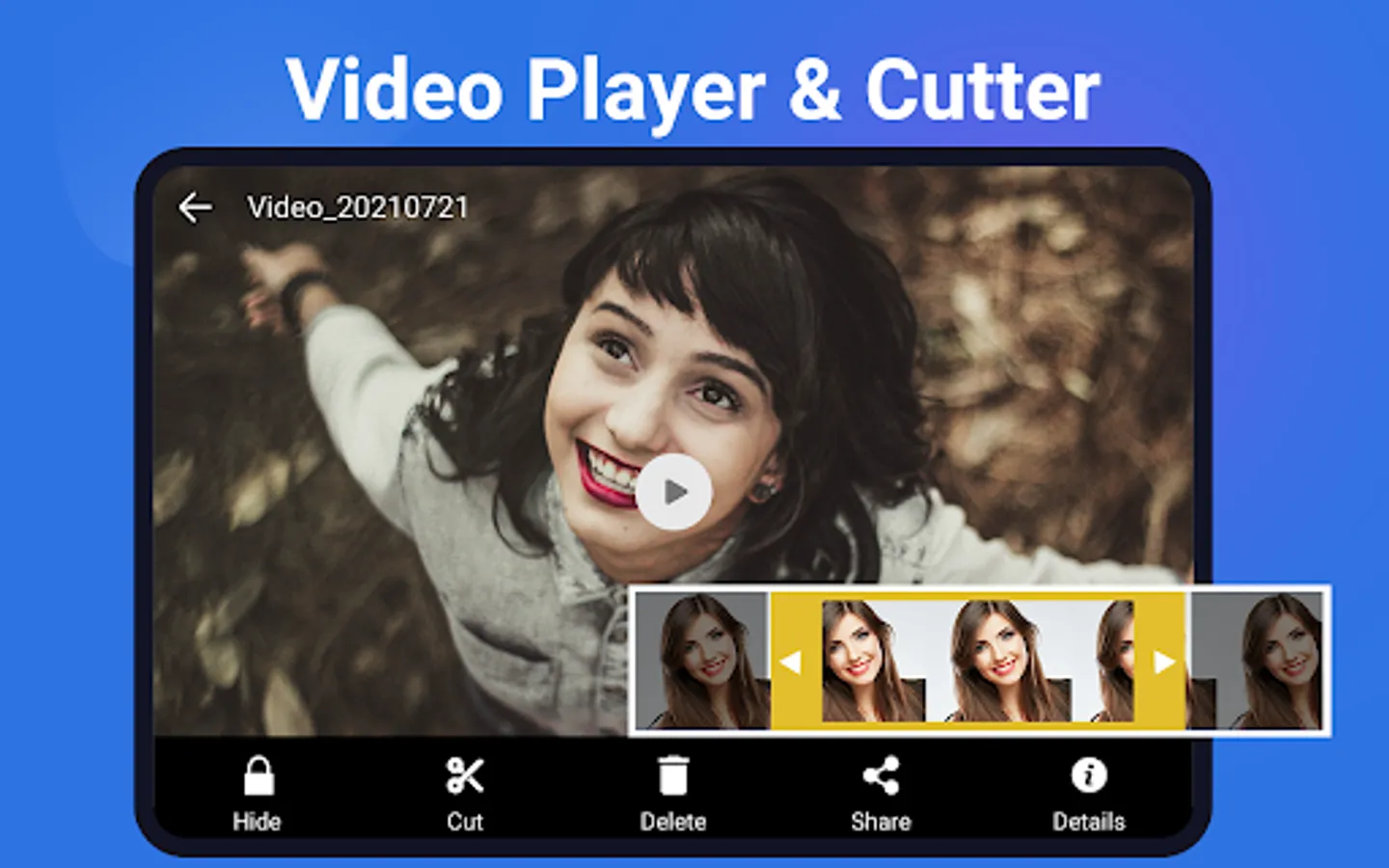Click the Share label
Image resolution: width=1389 pixels, height=868 pixels.
tap(881, 822)
